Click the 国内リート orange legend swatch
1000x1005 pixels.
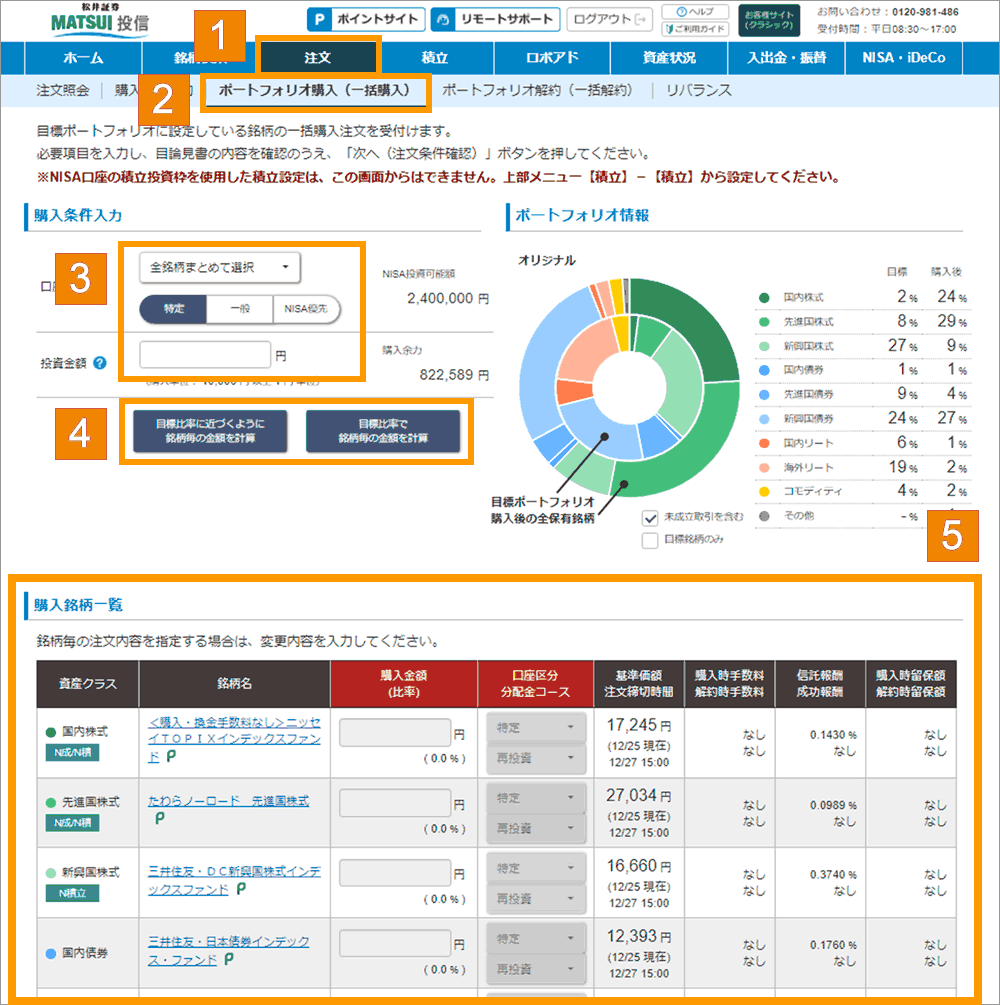(764, 444)
